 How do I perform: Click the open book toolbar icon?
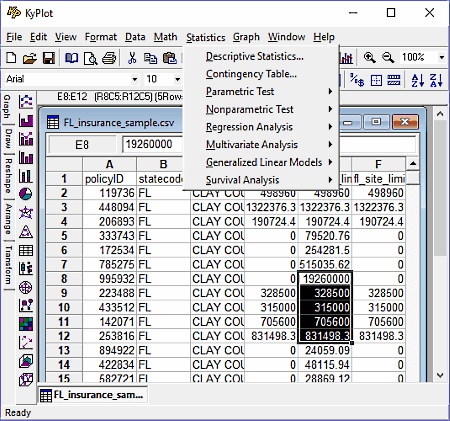point(71,58)
